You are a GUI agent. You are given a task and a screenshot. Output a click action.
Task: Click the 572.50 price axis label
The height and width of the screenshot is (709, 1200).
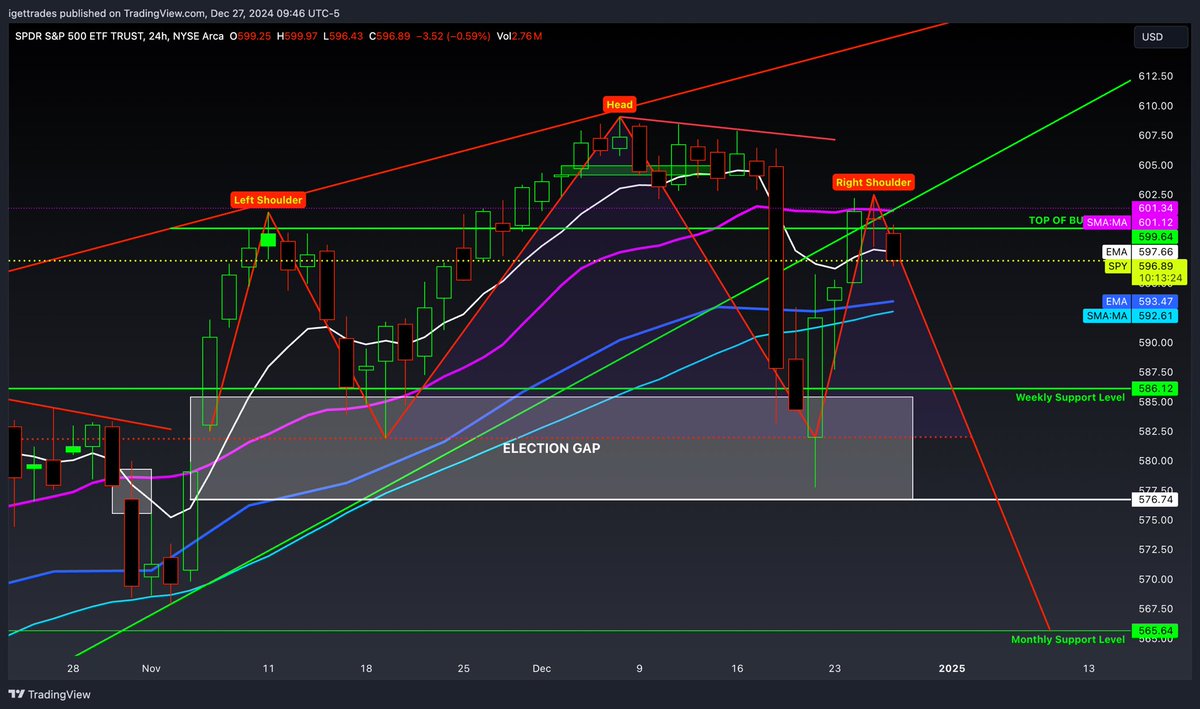point(1154,550)
